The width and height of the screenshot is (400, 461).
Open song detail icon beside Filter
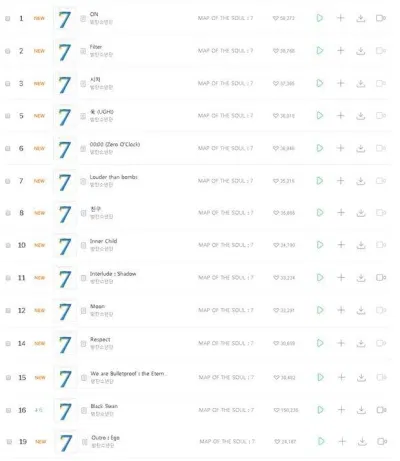(83, 51)
